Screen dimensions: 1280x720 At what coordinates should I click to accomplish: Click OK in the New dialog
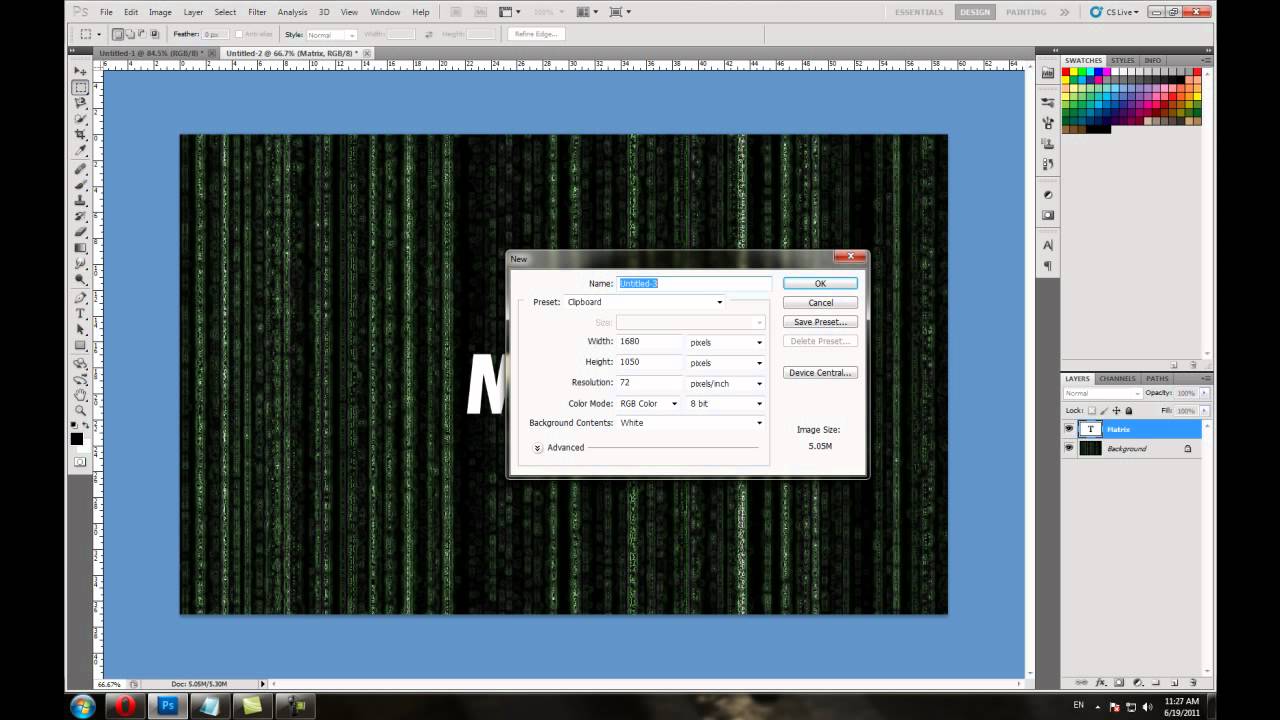coord(820,283)
